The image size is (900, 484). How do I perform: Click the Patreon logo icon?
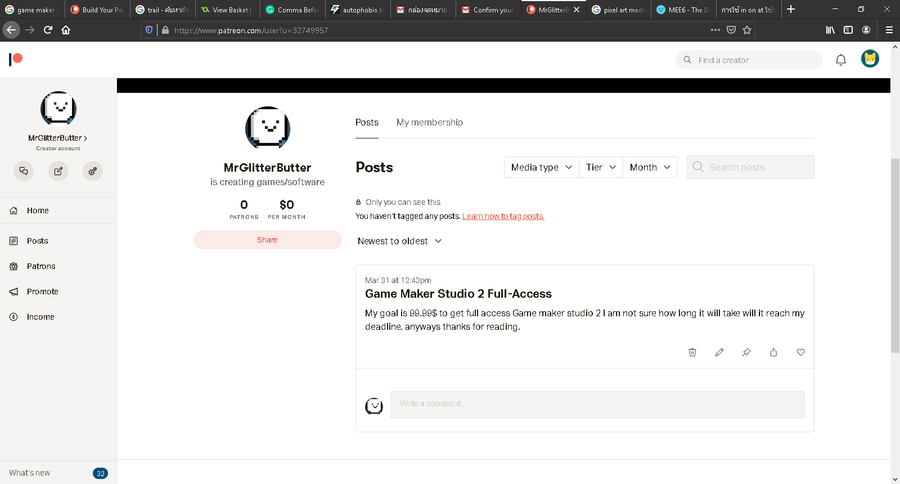pos(15,59)
